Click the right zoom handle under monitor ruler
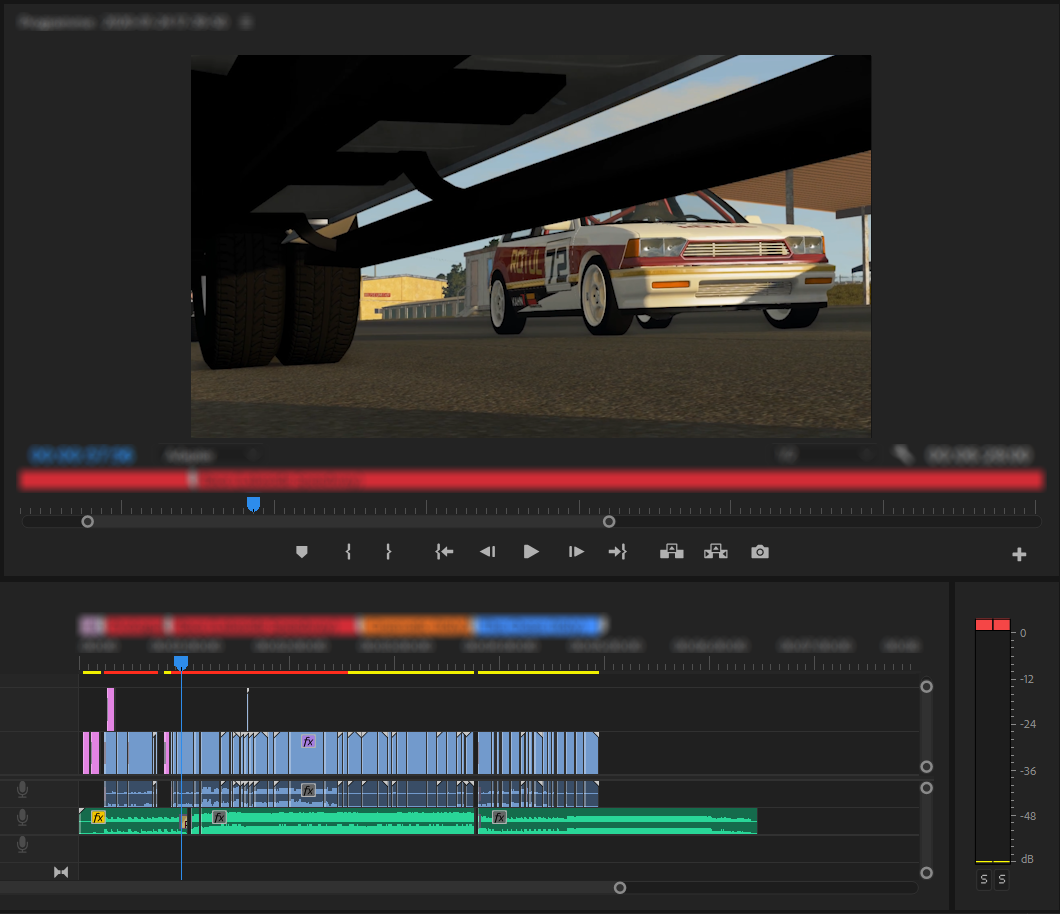This screenshot has width=1060, height=914. click(609, 522)
